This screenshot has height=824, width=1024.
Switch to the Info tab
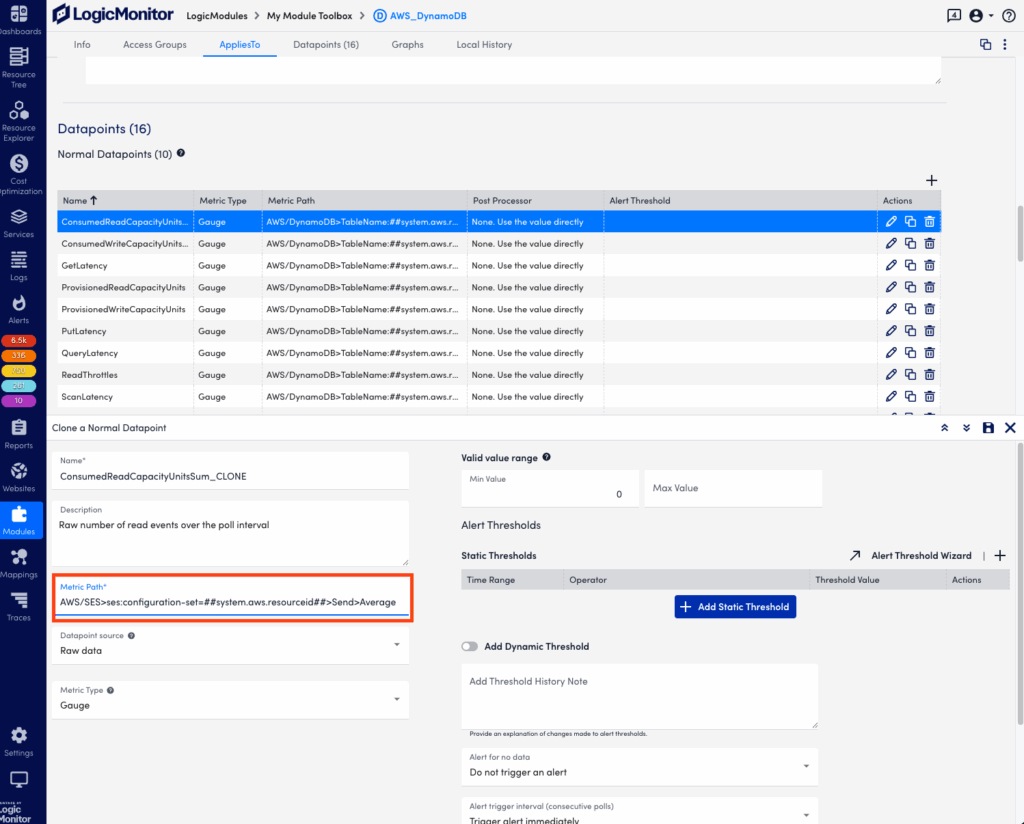(82, 44)
